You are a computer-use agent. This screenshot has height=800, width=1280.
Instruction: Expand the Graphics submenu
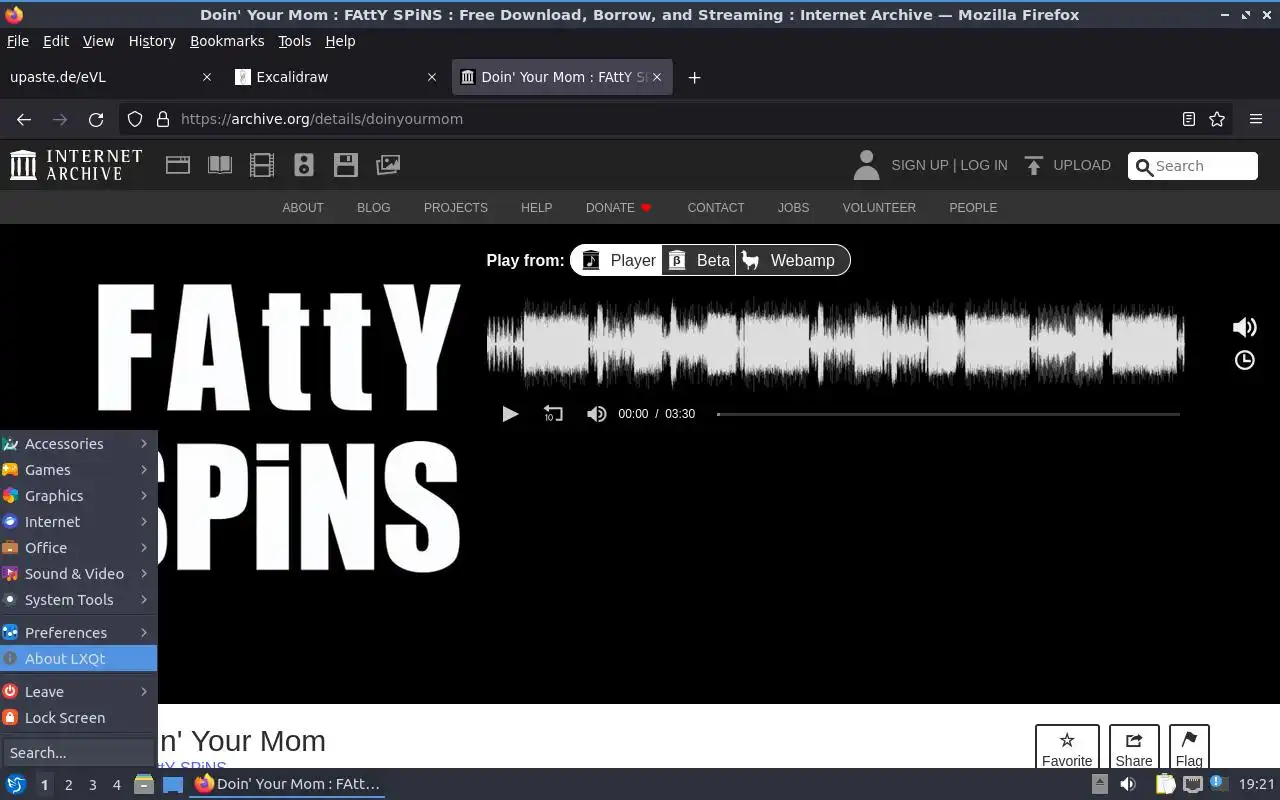click(x=78, y=496)
